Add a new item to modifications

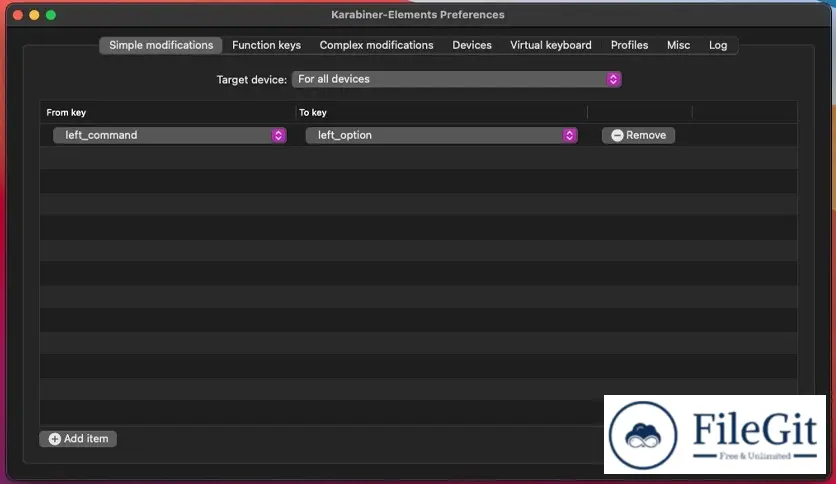click(x=78, y=439)
